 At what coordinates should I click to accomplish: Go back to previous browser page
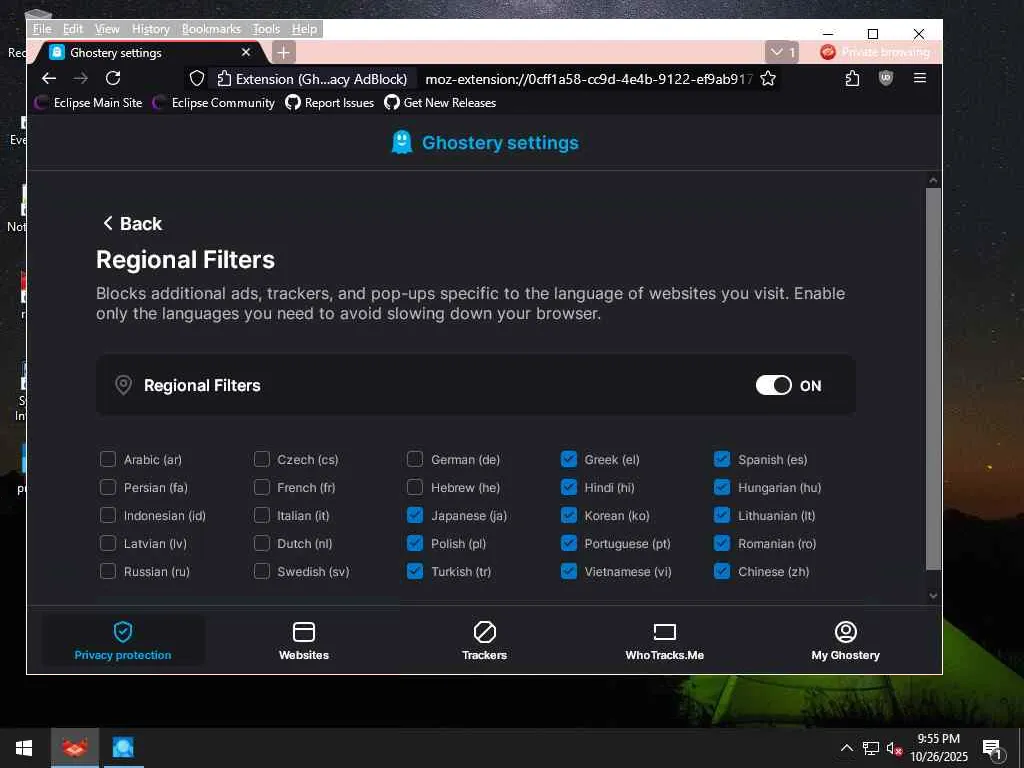pos(49,78)
